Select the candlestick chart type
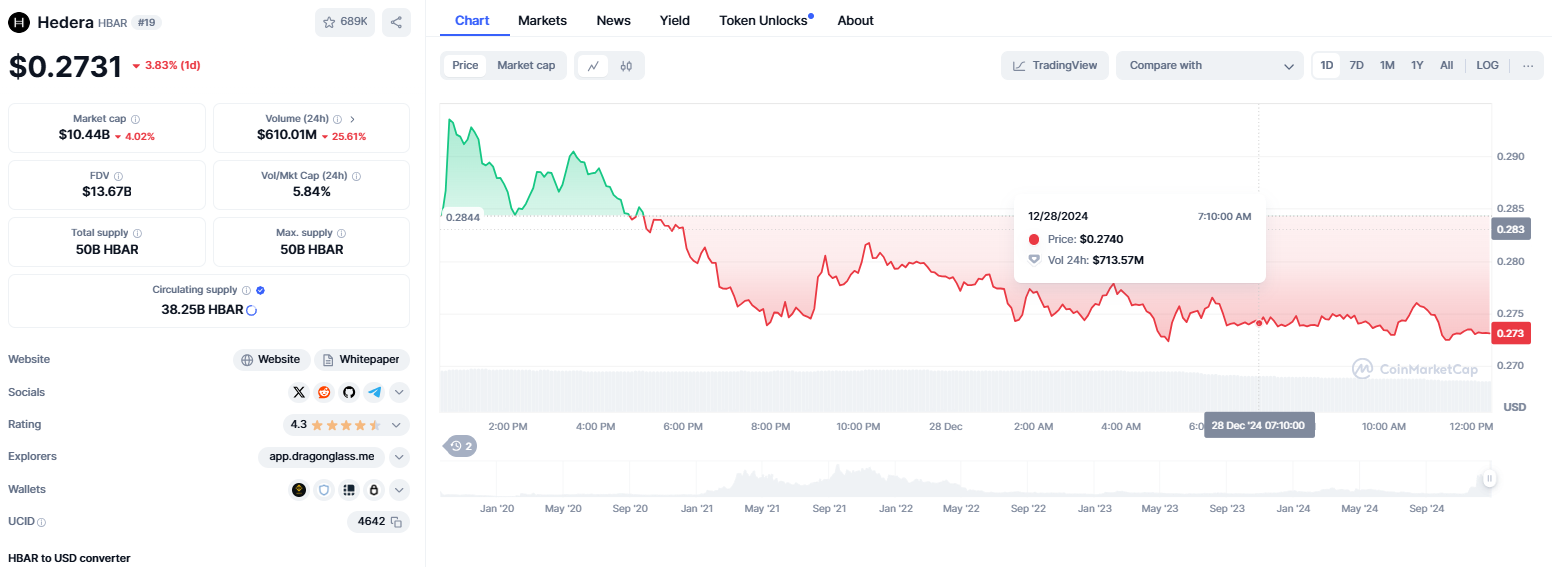 coord(627,66)
